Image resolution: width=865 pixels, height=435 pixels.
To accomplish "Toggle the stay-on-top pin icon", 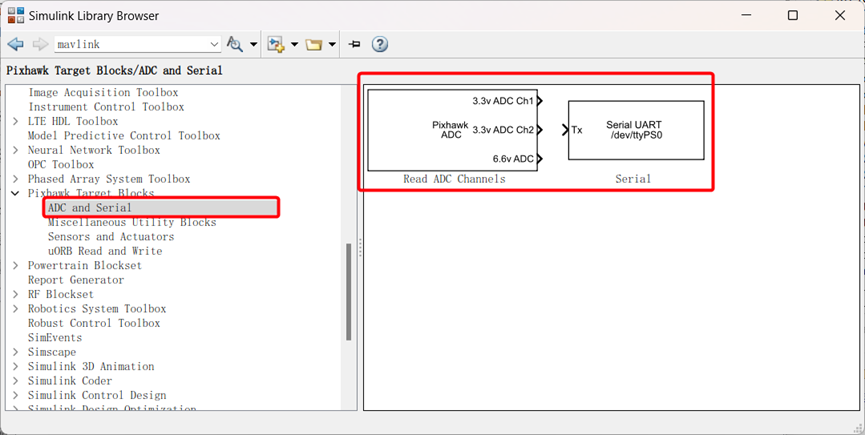I will pyautogui.click(x=355, y=44).
